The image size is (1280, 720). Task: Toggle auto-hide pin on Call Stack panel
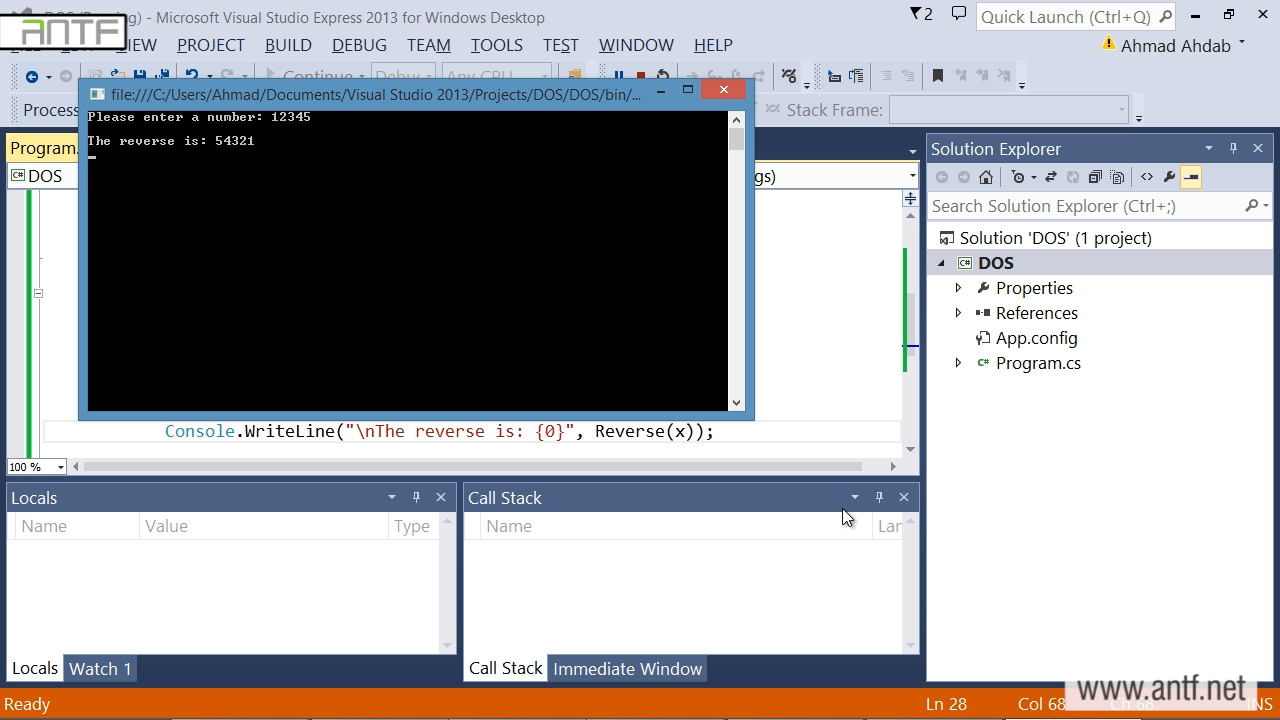pyautogui.click(x=879, y=497)
